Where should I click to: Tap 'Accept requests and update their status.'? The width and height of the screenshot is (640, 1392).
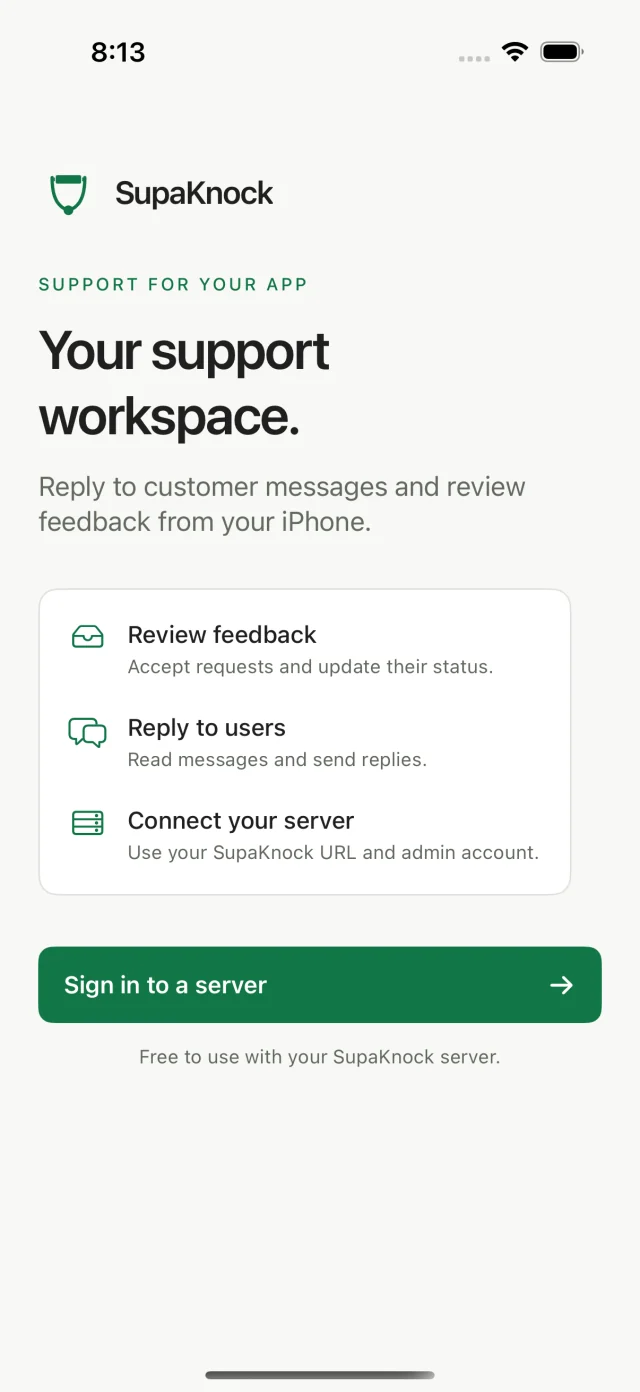tap(310, 667)
